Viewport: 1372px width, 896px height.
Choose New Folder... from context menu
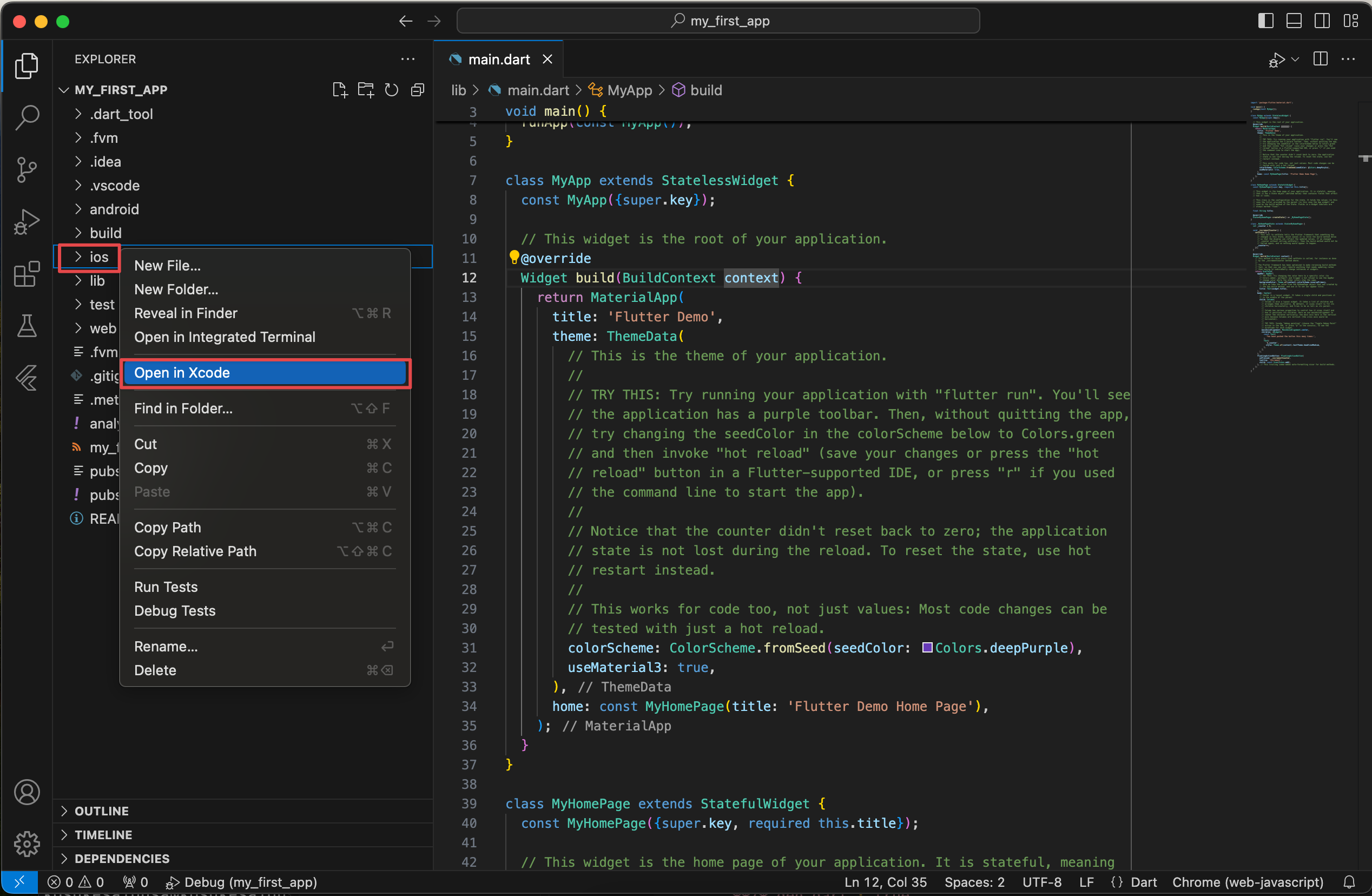pyautogui.click(x=265, y=289)
